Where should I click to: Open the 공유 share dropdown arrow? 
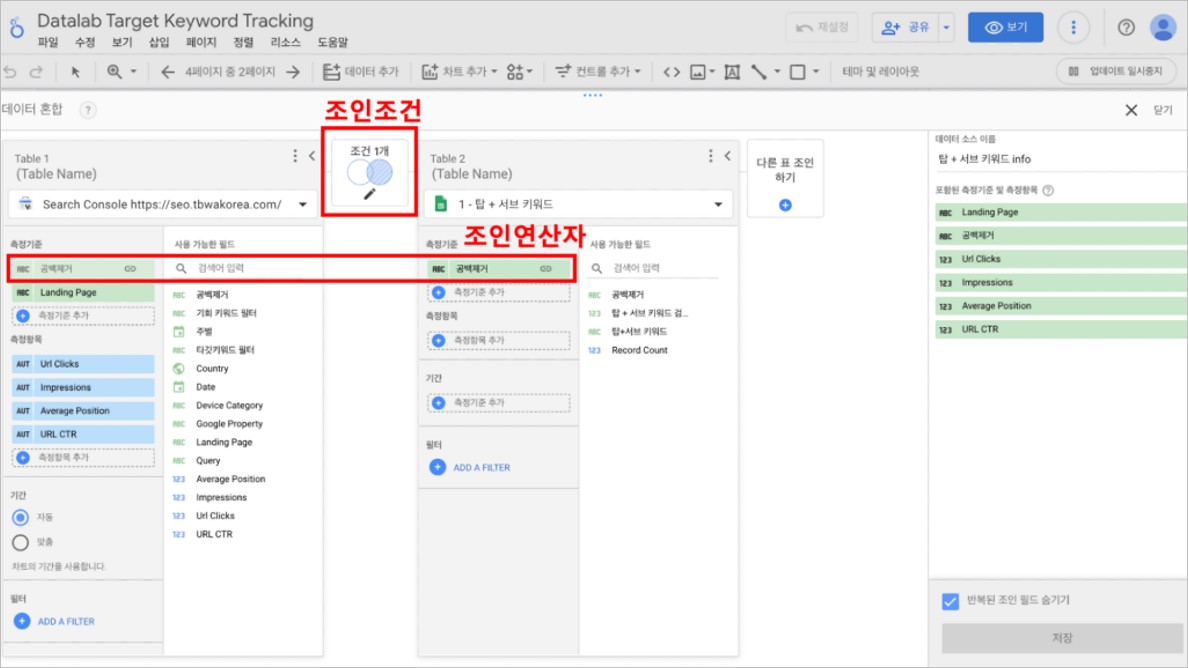point(946,27)
